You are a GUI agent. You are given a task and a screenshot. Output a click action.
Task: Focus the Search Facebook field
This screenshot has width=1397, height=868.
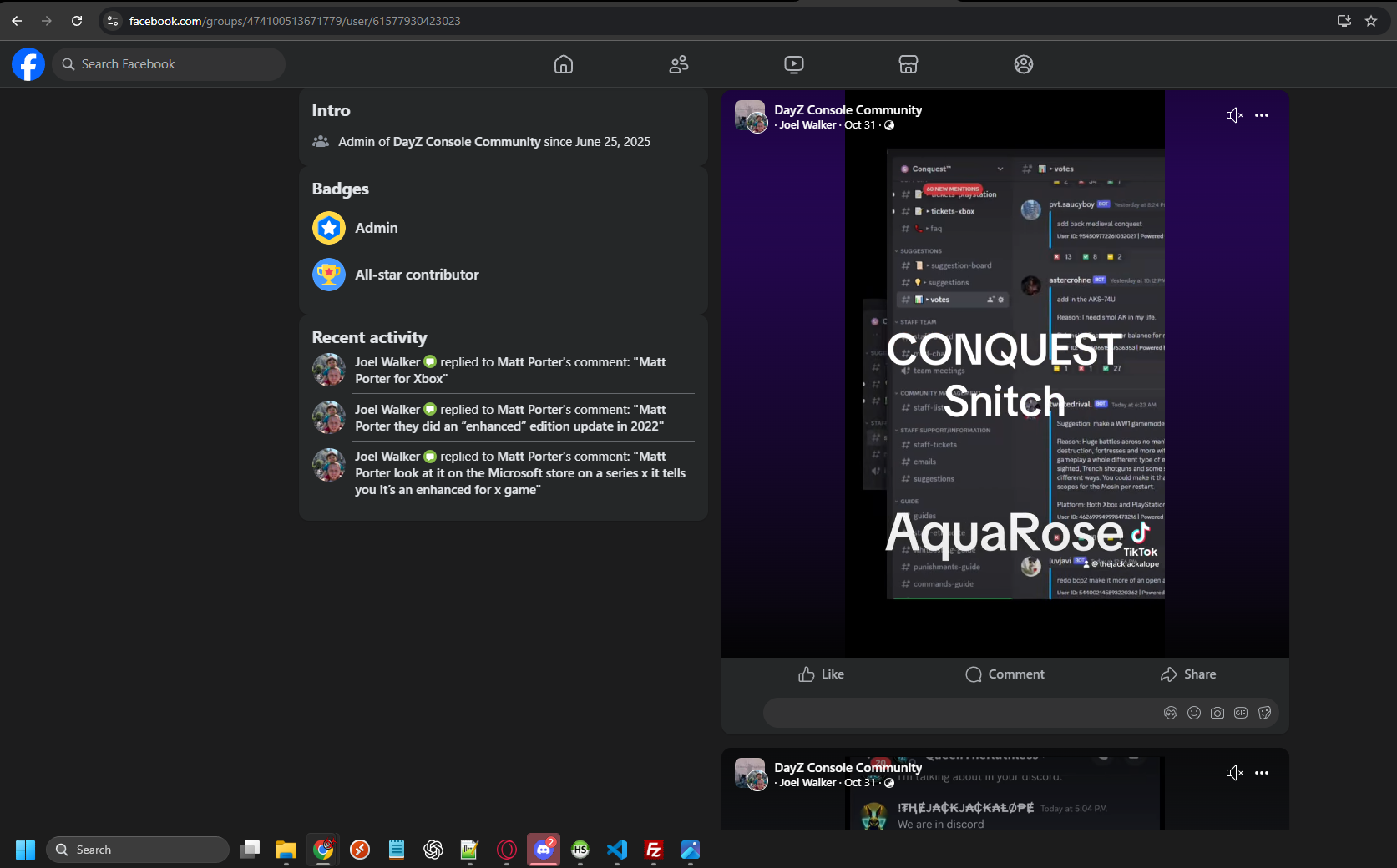click(169, 64)
